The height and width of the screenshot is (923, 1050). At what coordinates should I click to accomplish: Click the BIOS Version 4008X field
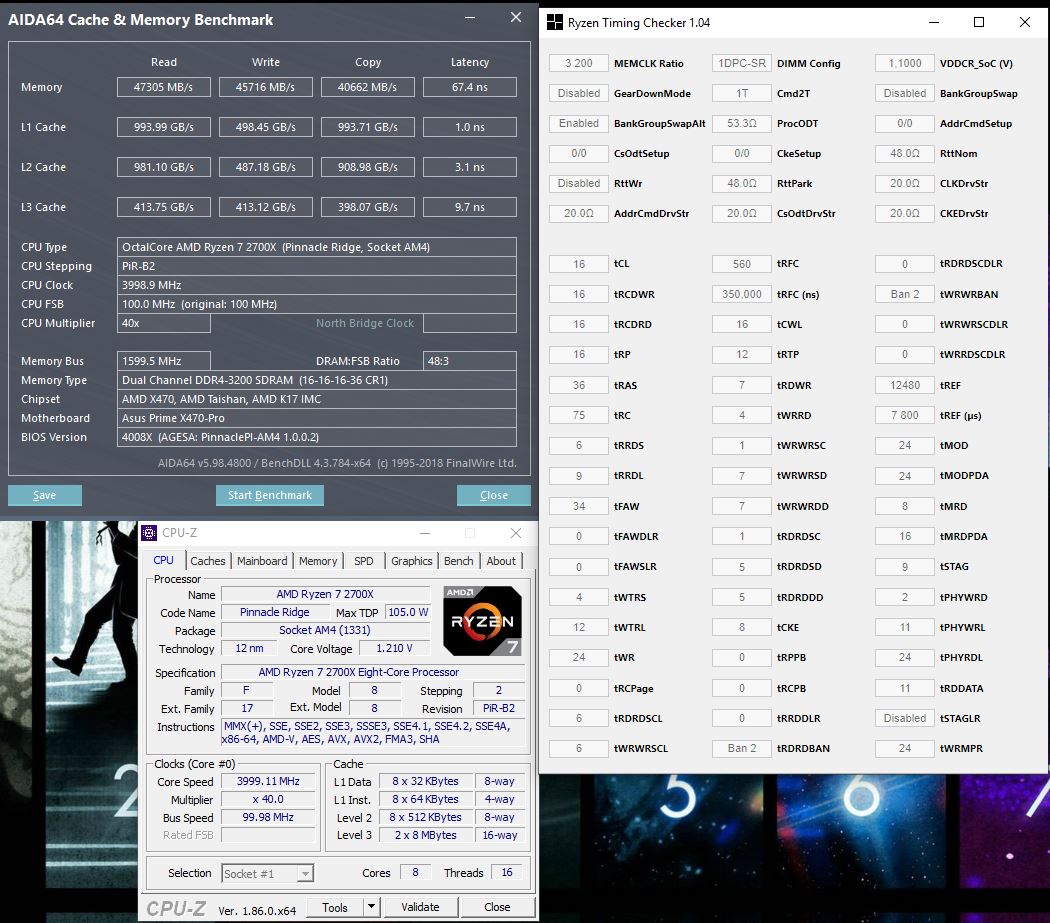317,437
